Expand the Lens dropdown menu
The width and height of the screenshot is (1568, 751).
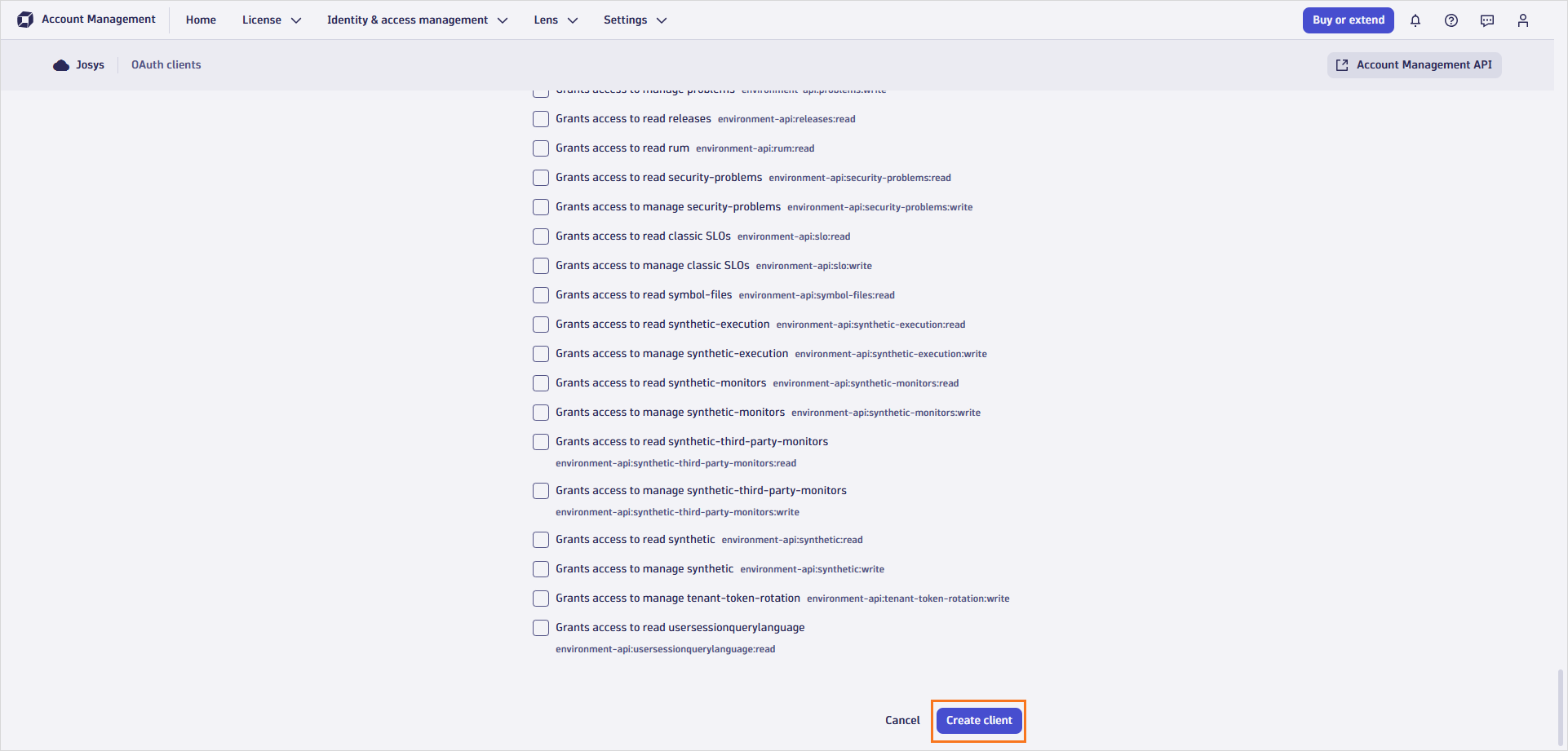coord(556,20)
